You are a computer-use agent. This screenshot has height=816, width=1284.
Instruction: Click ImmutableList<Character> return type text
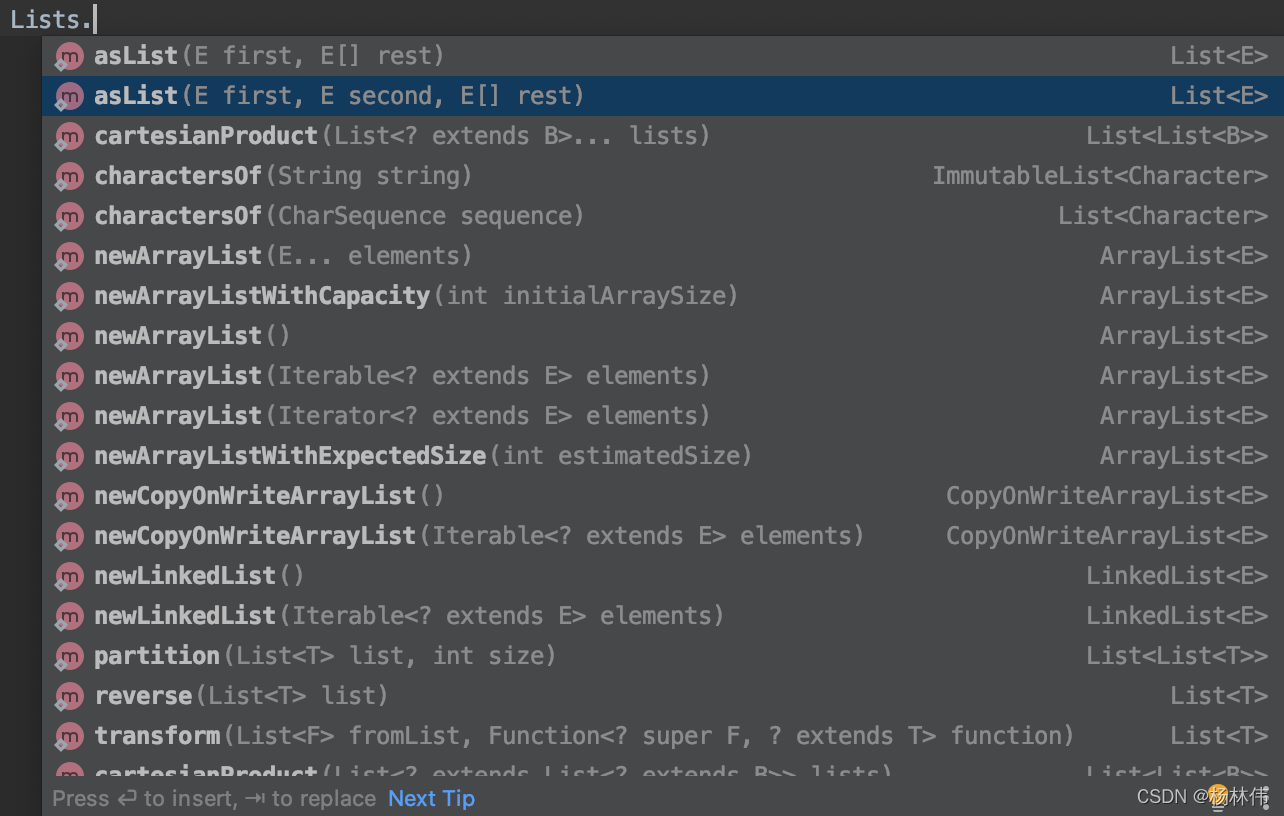[1100, 176]
